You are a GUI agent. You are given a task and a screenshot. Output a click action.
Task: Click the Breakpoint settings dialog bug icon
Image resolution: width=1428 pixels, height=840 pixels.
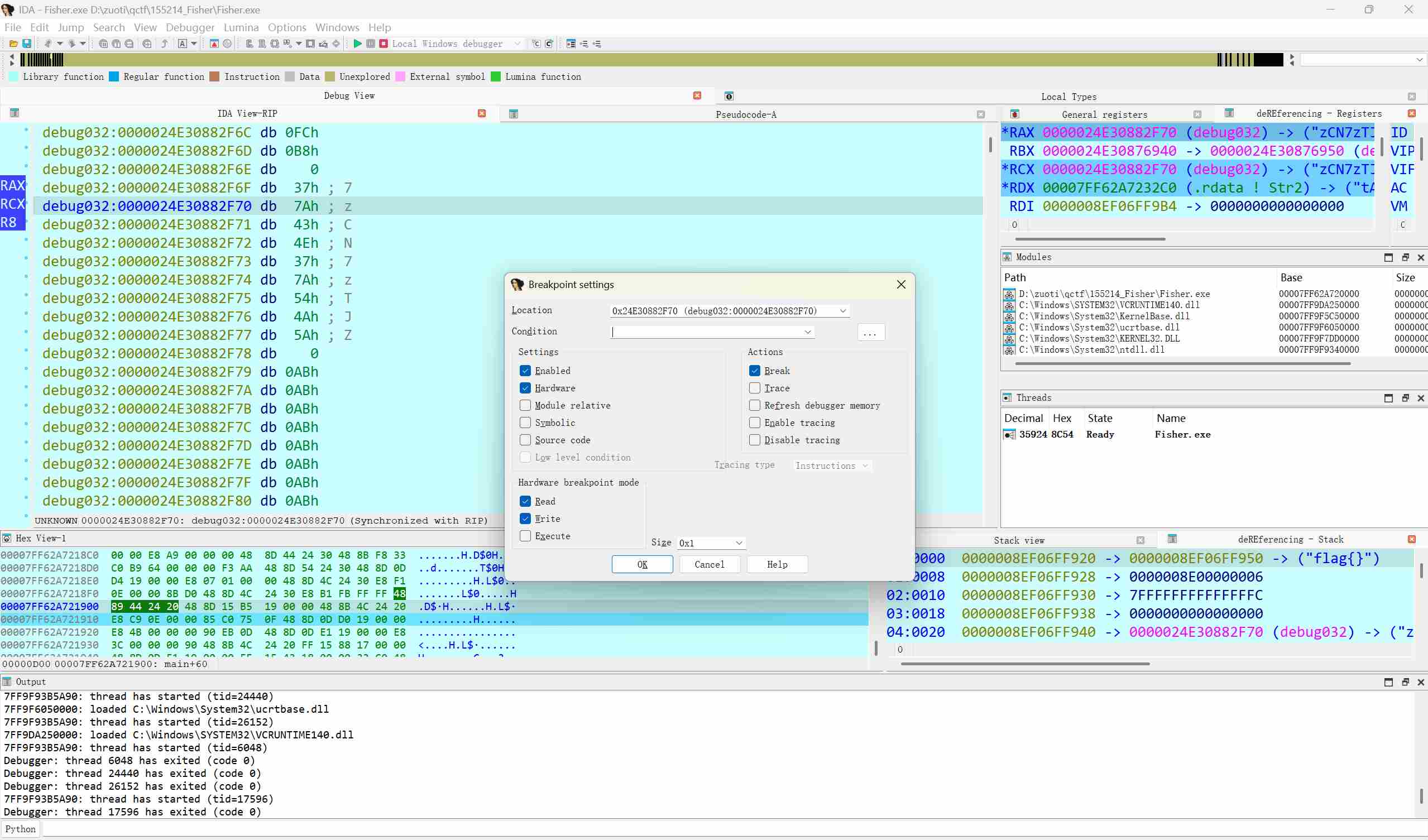tap(517, 284)
